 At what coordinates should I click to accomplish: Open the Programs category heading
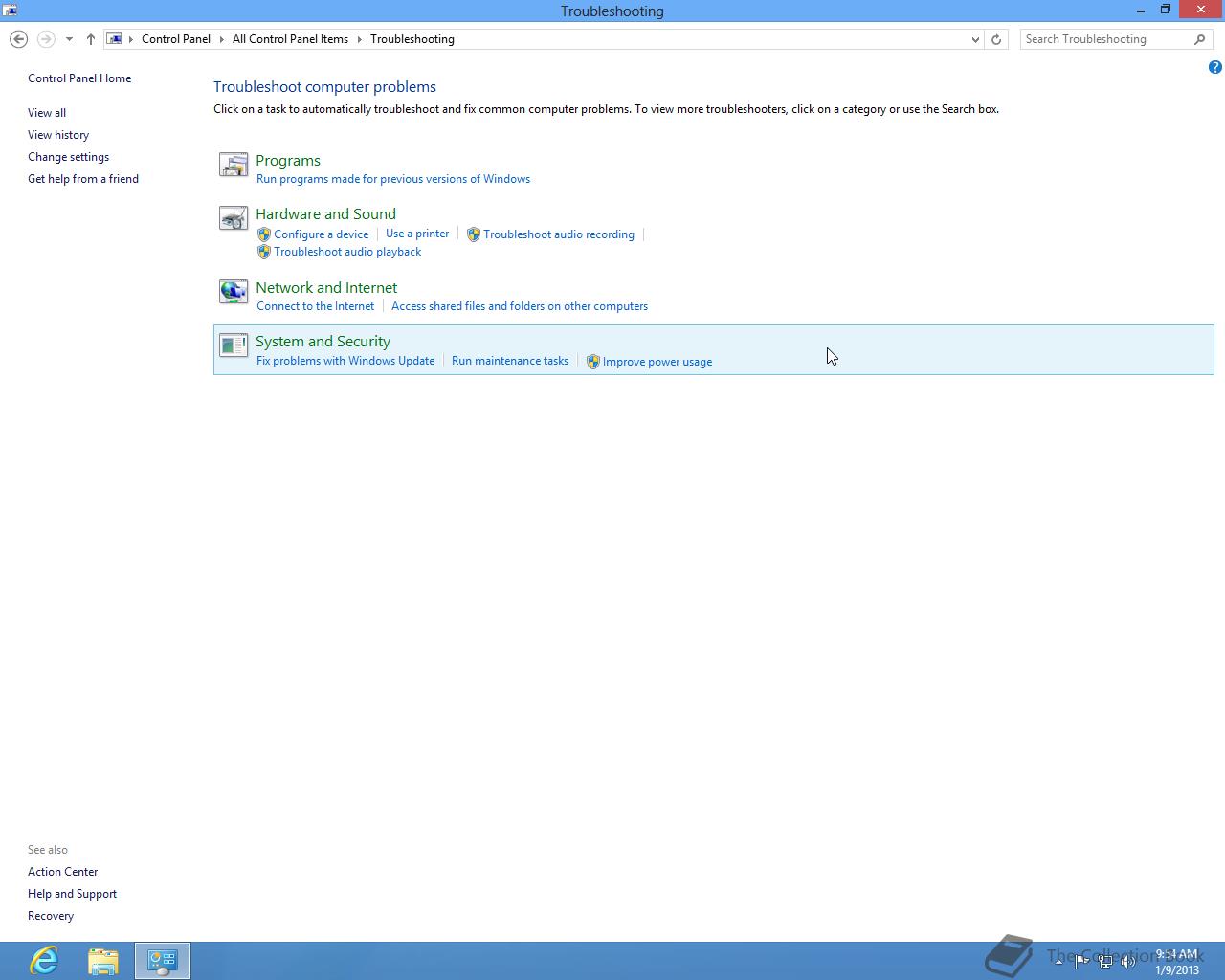pos(288,161)
